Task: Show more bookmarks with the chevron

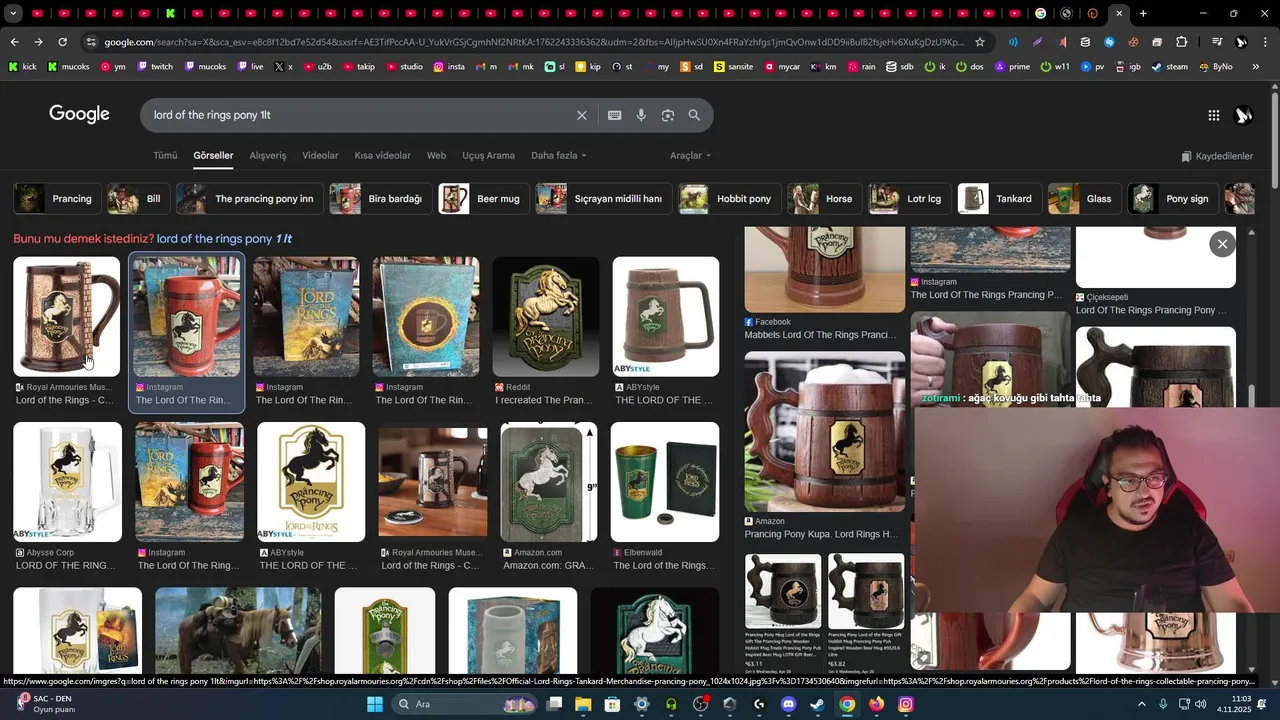Action: [x=1256, y=66]
